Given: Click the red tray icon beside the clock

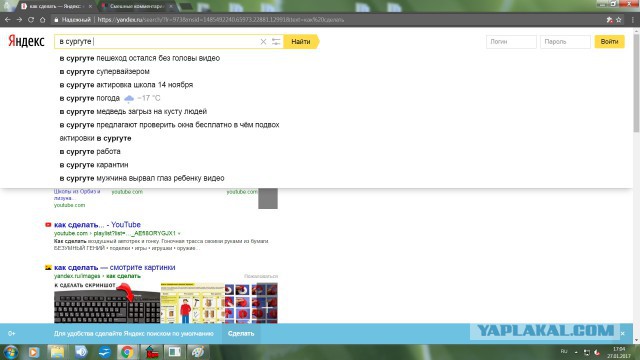Looking at the screenshot, I should click(597, 352).
